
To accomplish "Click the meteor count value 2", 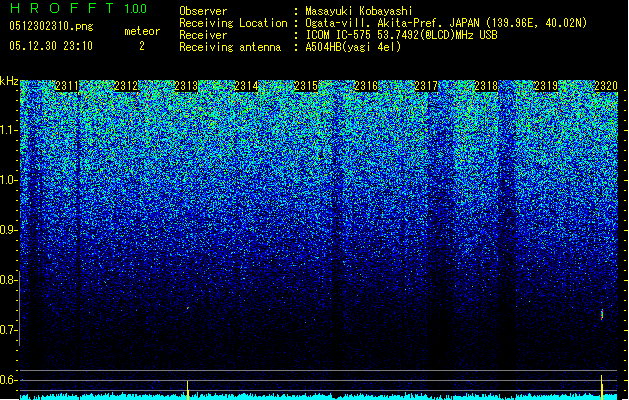I will point(142,46).
